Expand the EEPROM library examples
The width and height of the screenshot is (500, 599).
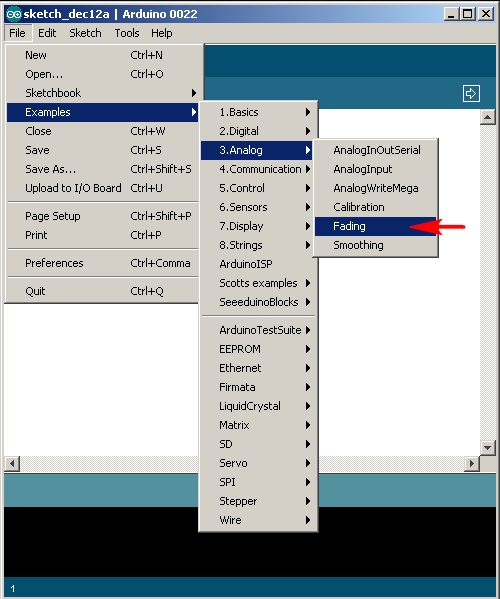[x=258, y=349]
